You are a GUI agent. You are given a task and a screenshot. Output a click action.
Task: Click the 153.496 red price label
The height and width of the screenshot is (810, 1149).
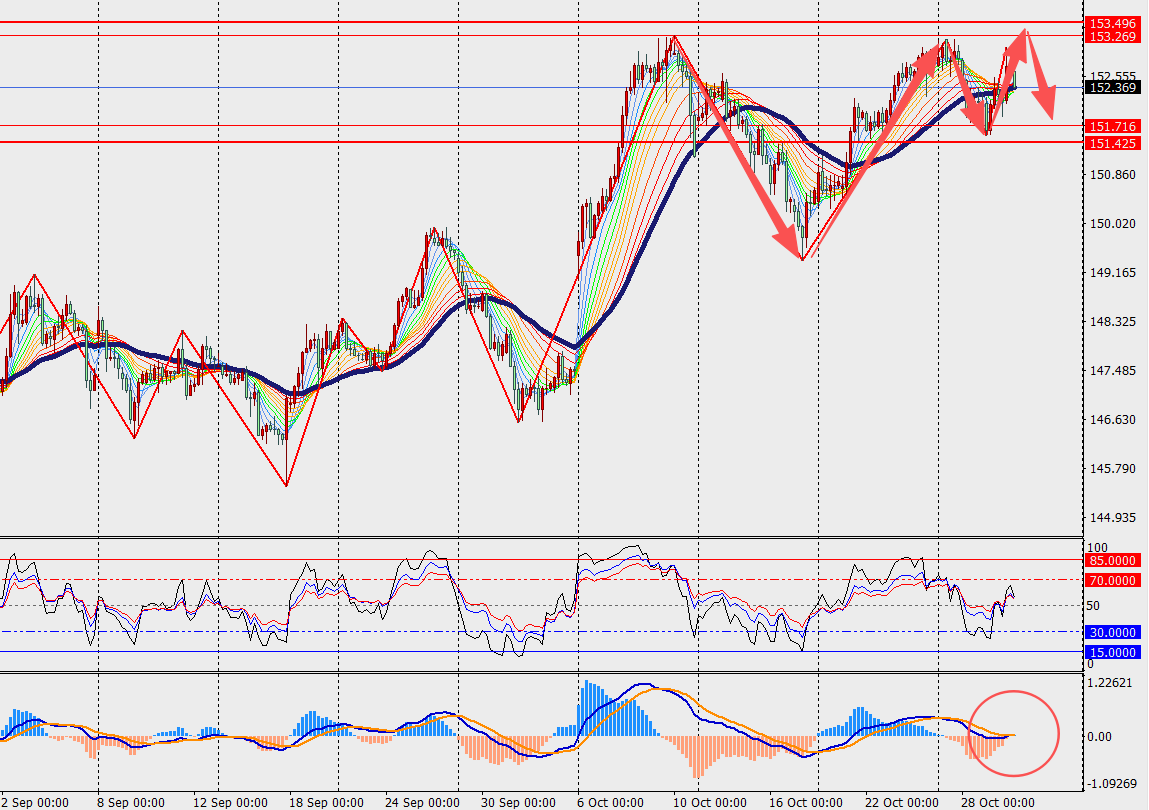point(1112,23)
